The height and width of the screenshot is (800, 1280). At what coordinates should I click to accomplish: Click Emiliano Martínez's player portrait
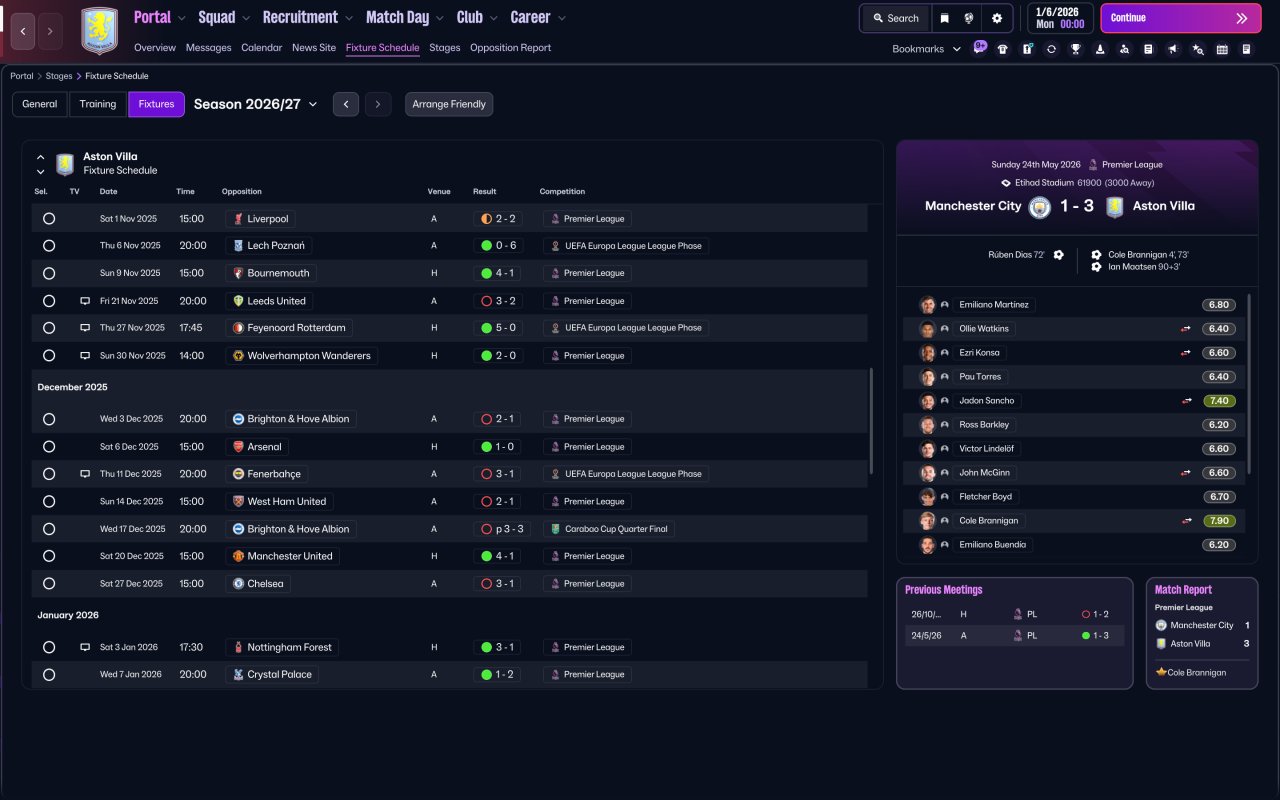pyautogui.click(x=928, y=305)
